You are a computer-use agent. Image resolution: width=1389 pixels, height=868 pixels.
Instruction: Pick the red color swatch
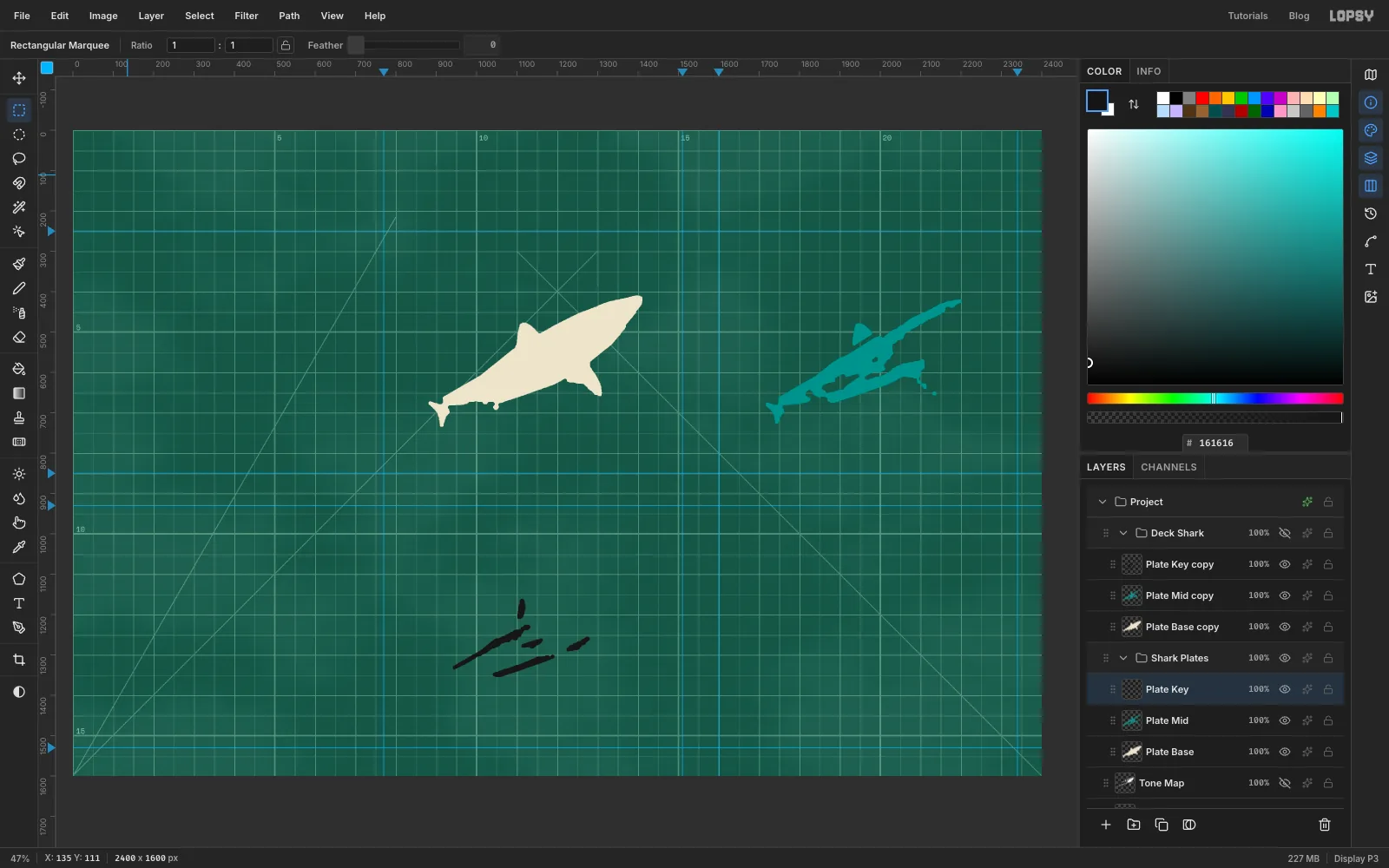pyautogui.click(x=1202, y=98)
